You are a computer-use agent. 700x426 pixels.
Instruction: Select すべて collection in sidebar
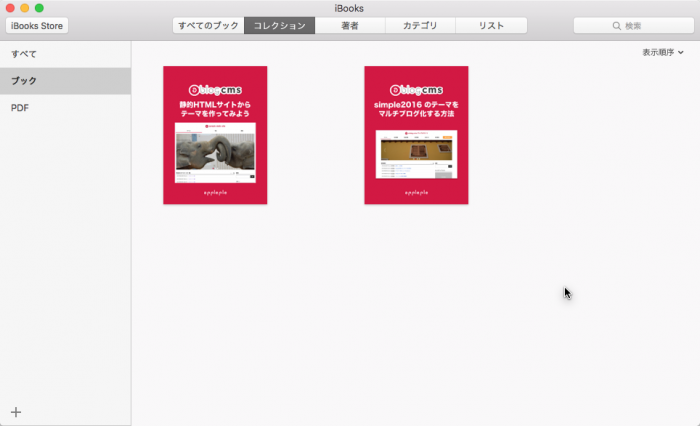65,54
